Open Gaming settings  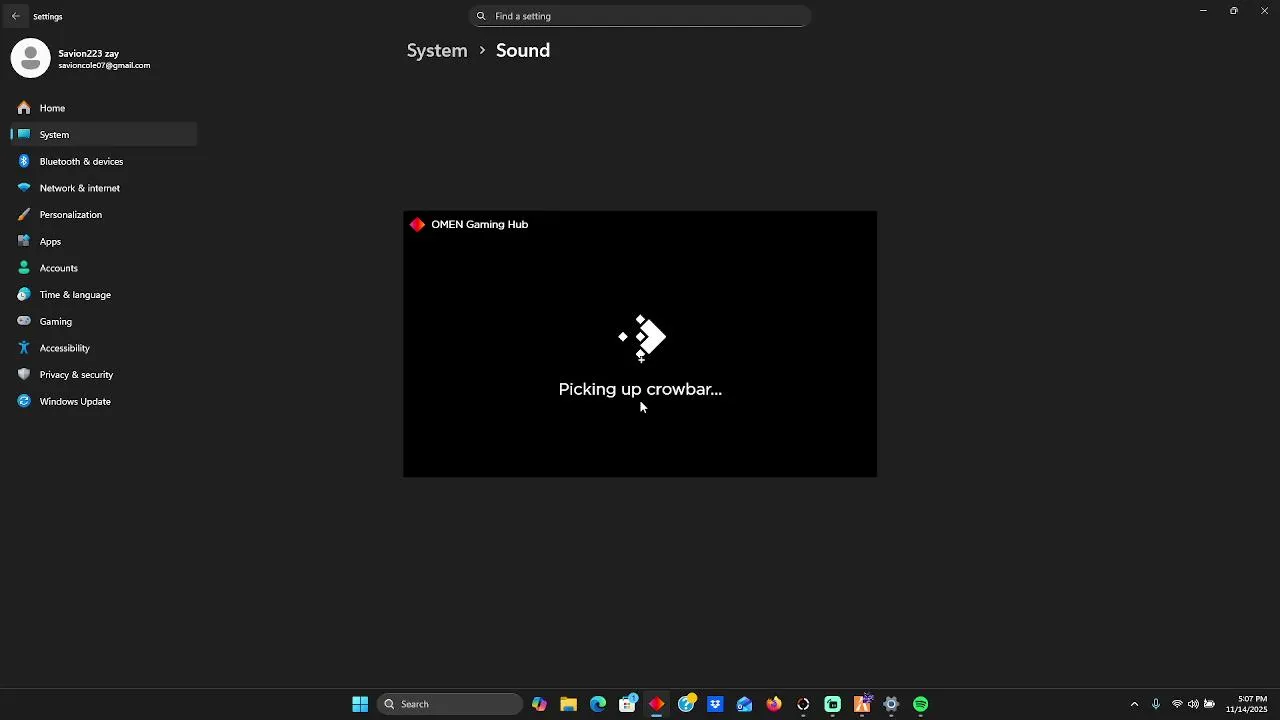coord(104,321)
